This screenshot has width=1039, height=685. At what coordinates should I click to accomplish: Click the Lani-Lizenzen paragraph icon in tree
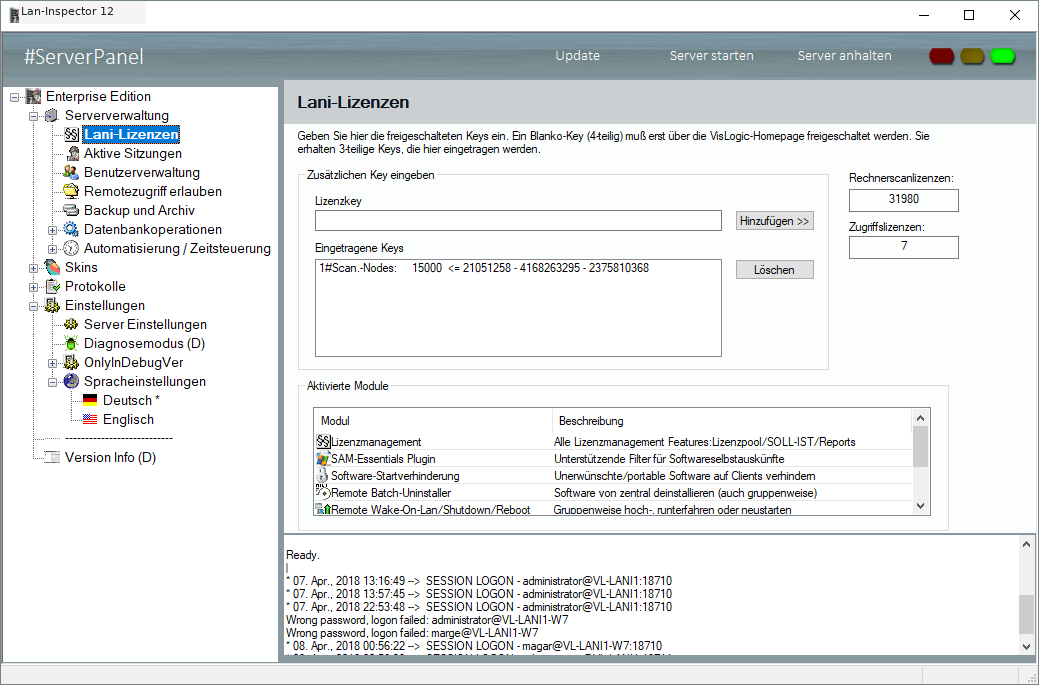[72, 134]
